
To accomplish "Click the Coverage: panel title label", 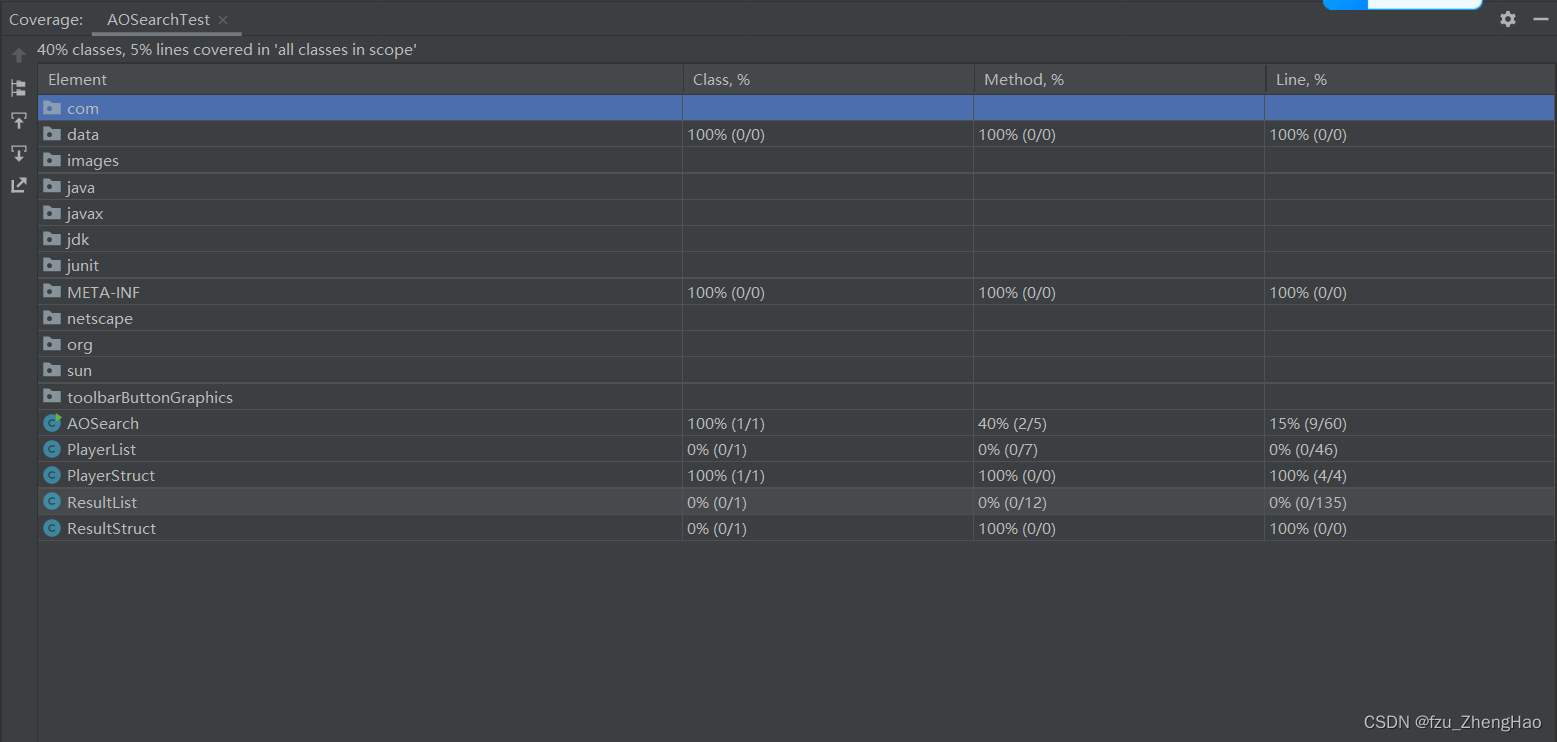I will [46, 20].
